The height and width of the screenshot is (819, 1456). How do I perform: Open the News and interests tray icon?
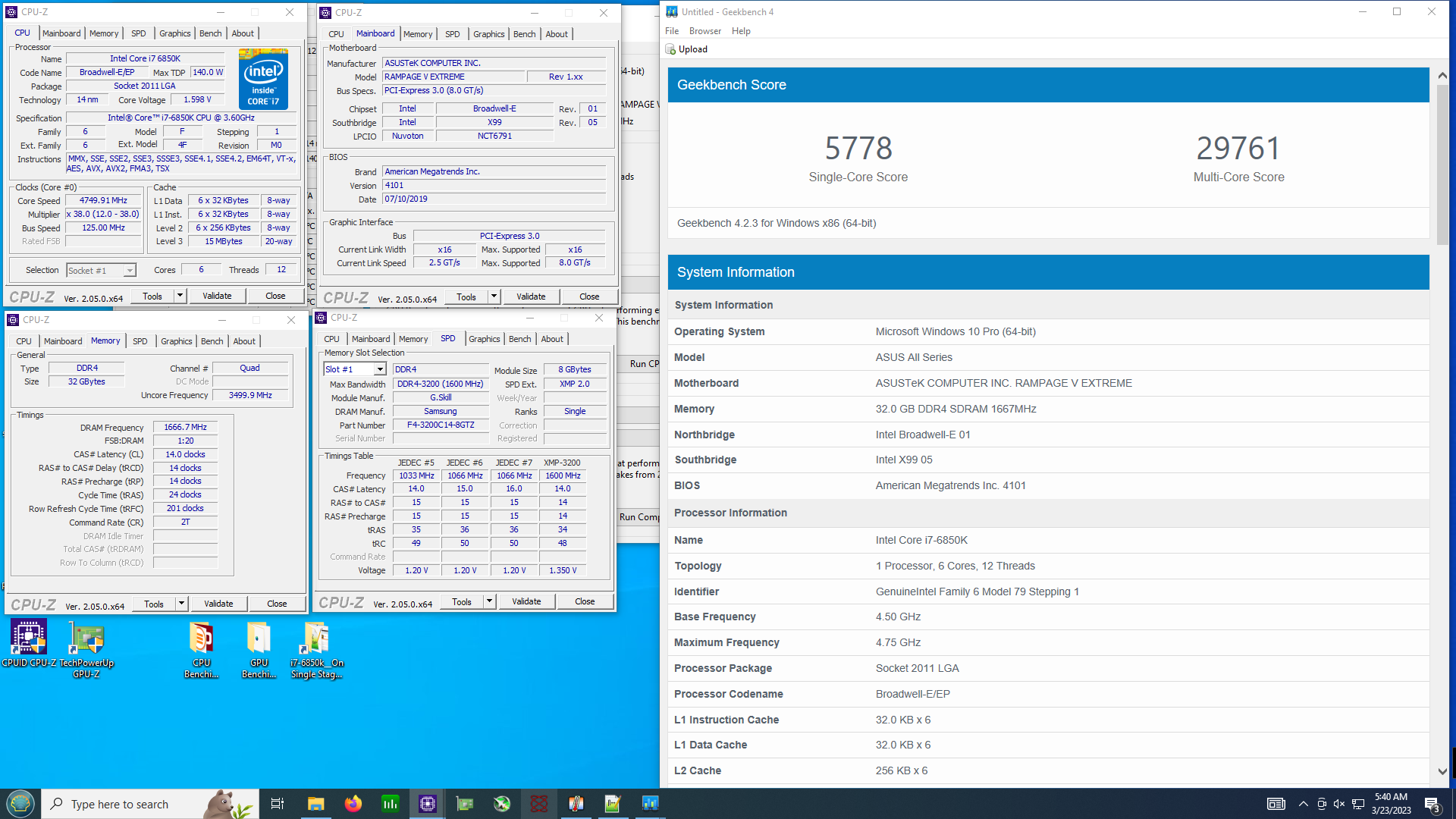1276,804
